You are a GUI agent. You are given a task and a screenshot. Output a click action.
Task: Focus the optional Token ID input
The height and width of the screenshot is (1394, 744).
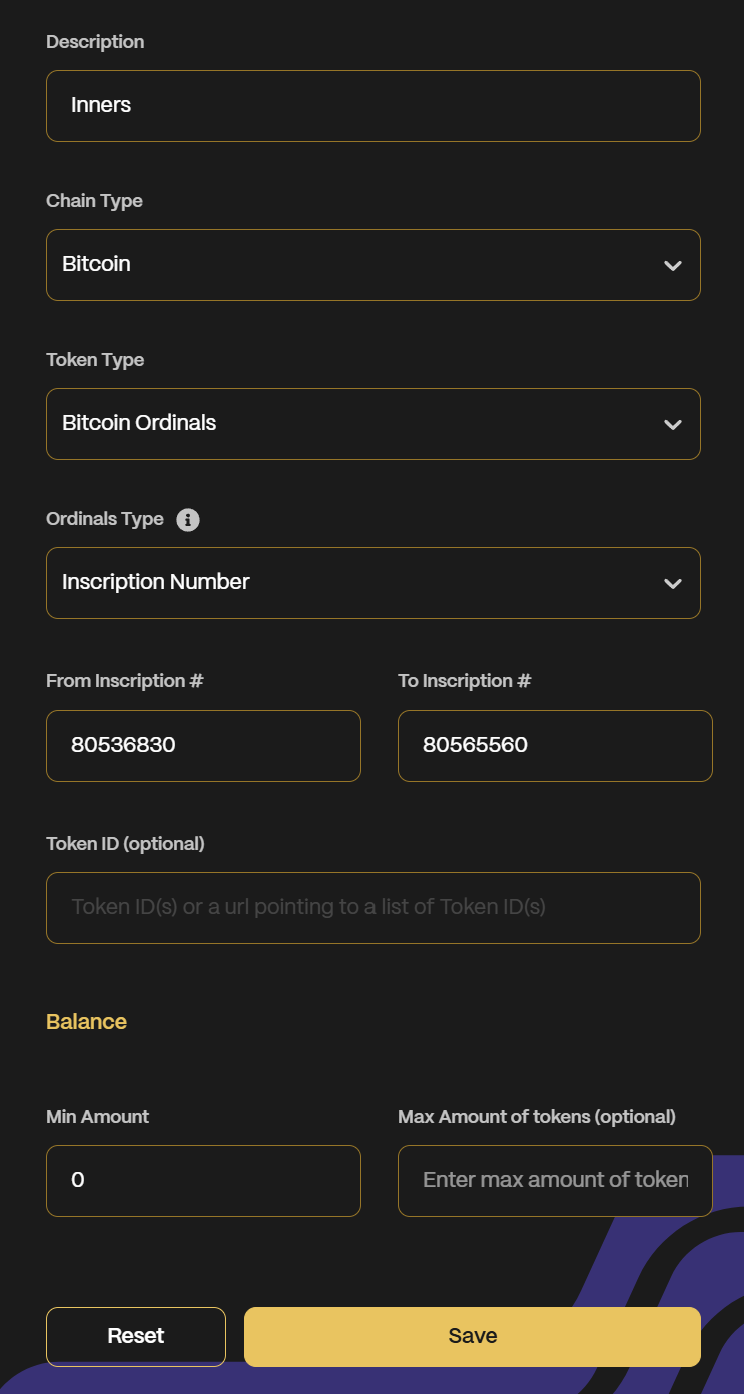click(x=373, y=908)
